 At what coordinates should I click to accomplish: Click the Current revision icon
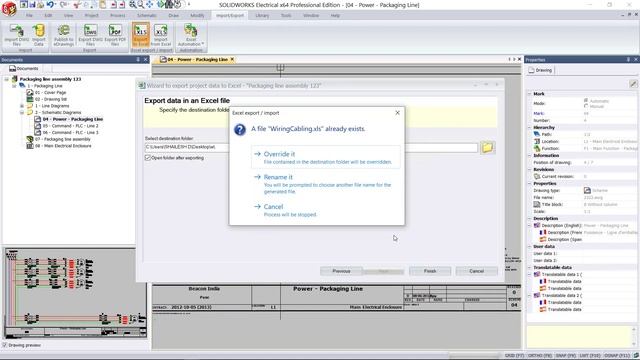click(x=537, y=176)
